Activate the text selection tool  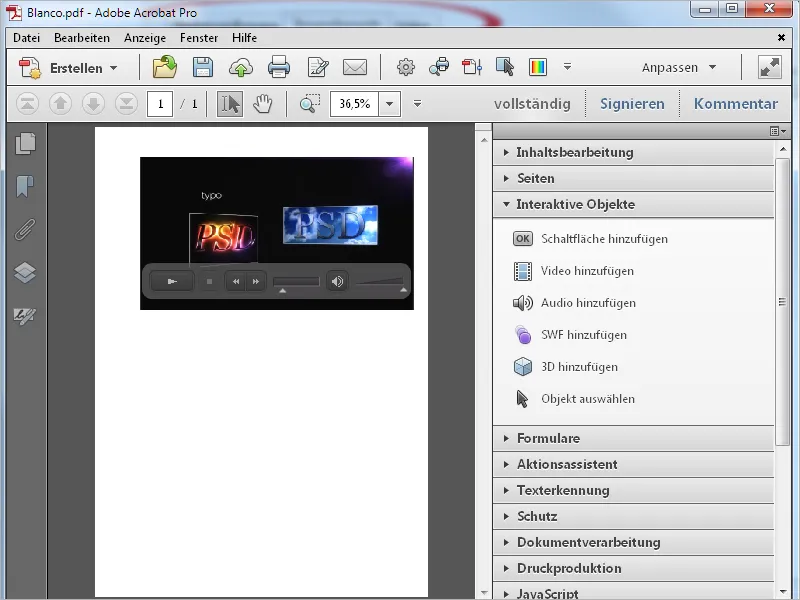coord(230,104)
